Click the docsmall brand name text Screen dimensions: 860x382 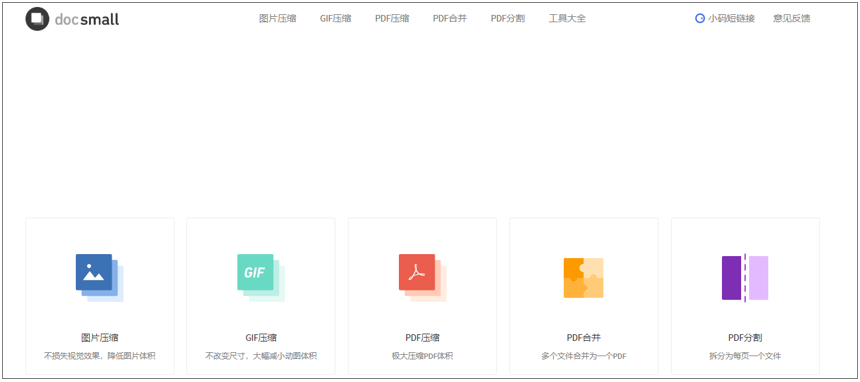87,20
